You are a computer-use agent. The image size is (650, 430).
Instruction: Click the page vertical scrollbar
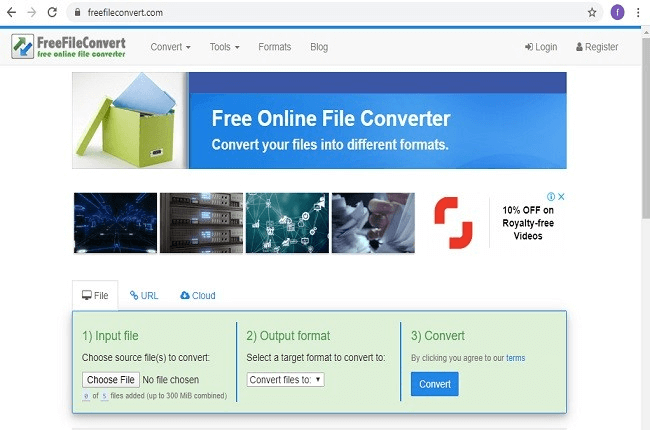[x=645, y=129]
